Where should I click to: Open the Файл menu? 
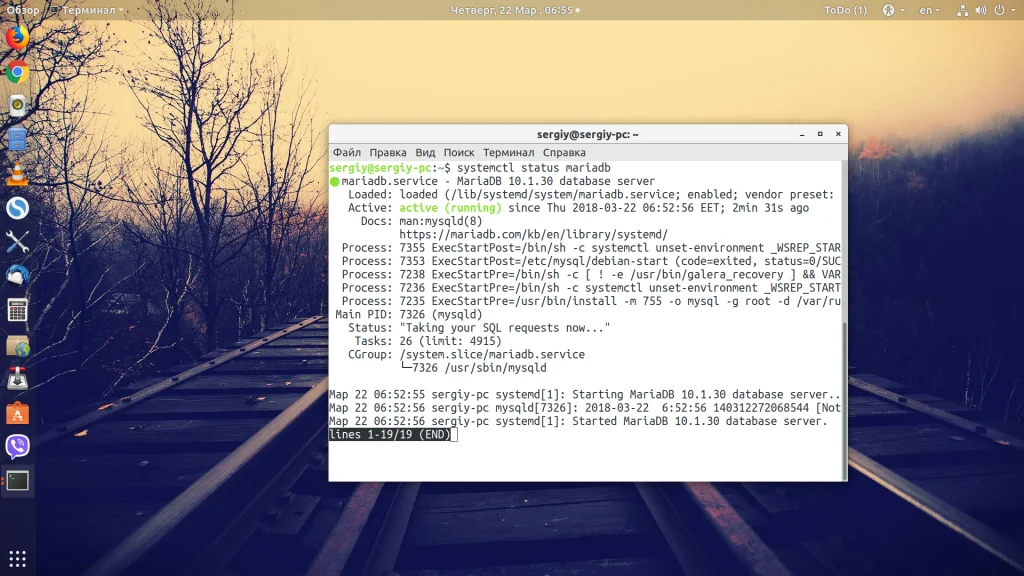click(347, 153)
